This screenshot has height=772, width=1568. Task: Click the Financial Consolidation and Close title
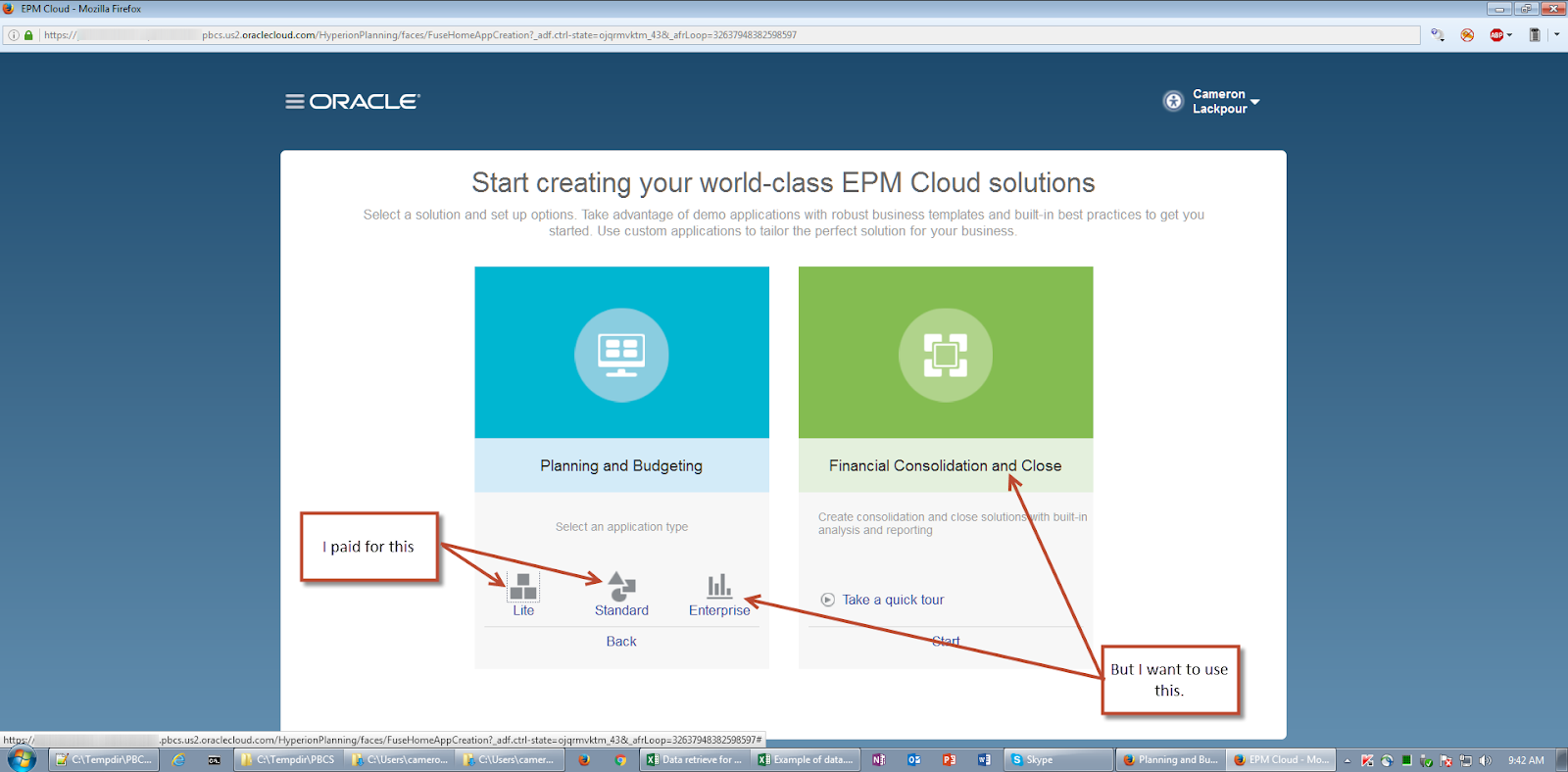coord(945,465)
